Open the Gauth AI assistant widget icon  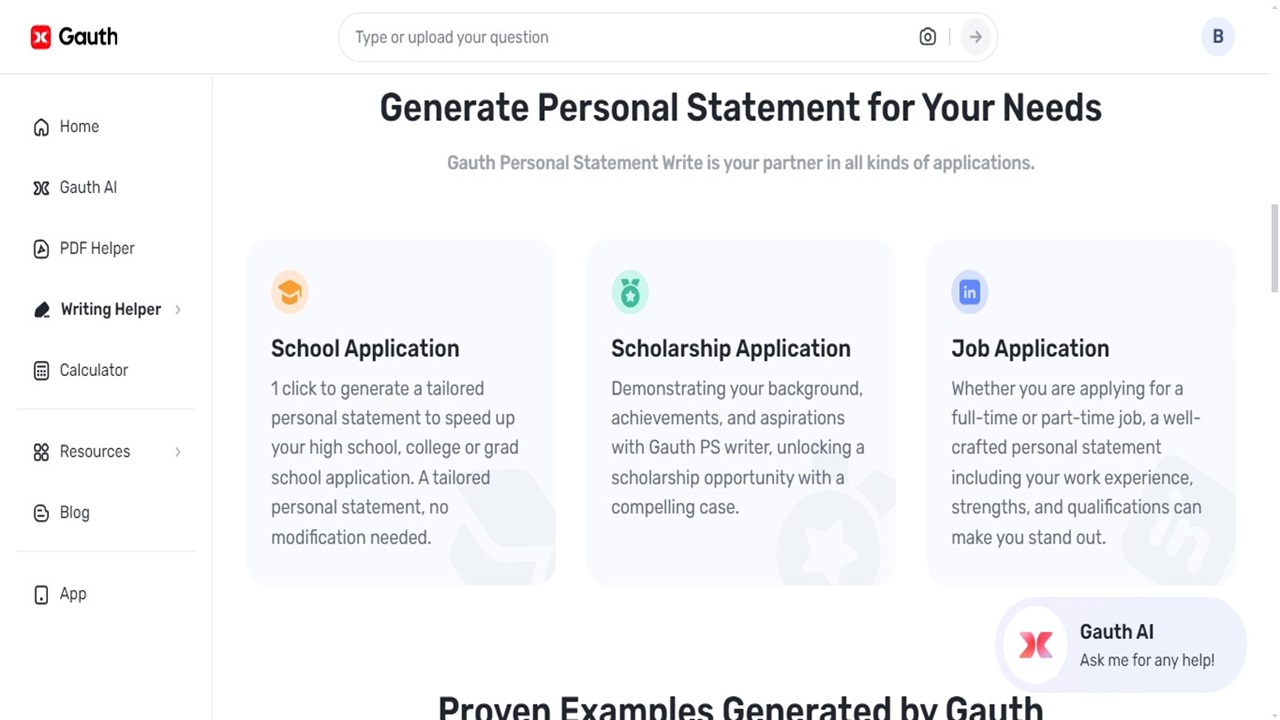coord(1036,645)
